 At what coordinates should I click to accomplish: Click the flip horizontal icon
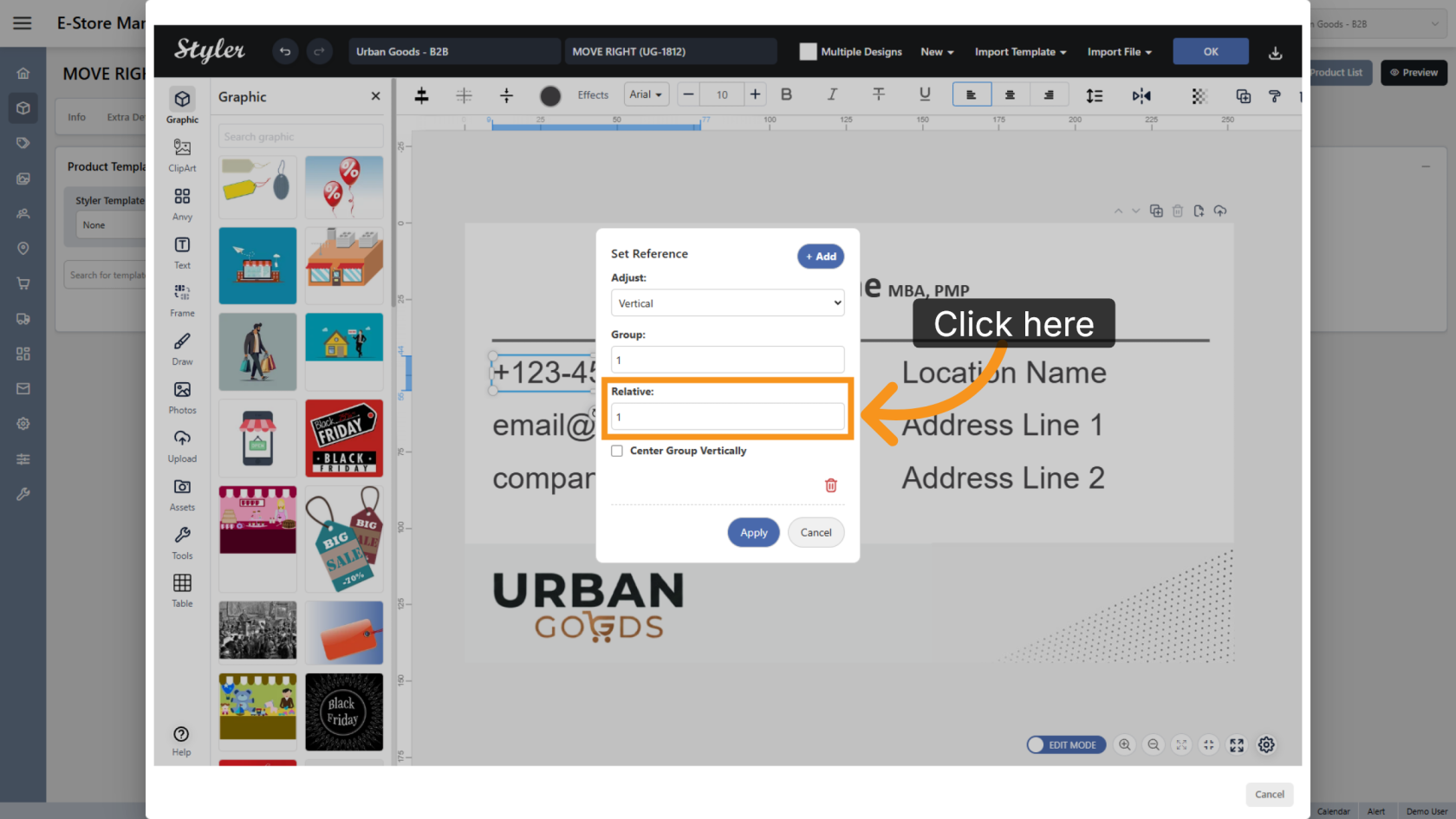1141,95
